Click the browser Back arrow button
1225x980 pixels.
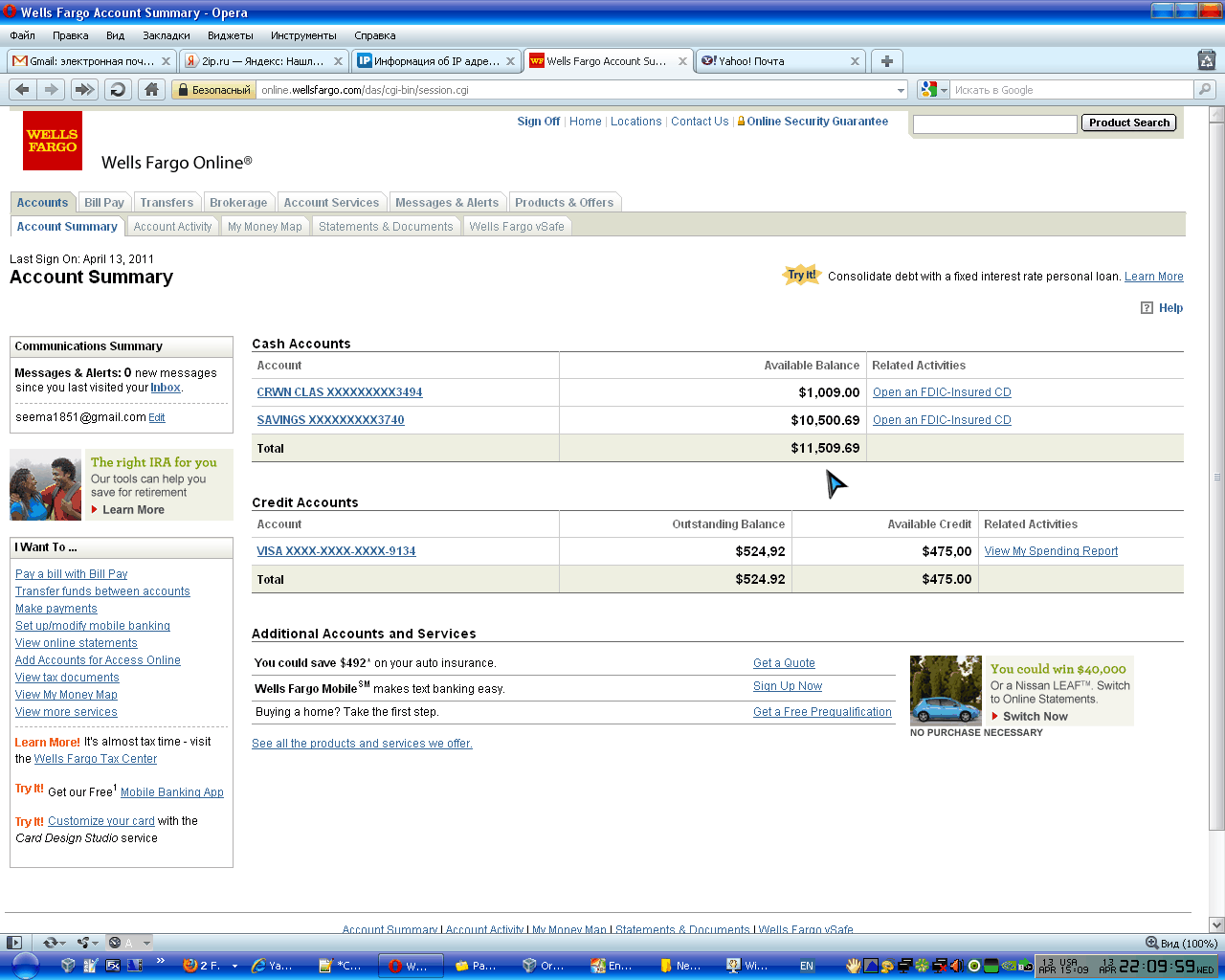click(22, 89)
